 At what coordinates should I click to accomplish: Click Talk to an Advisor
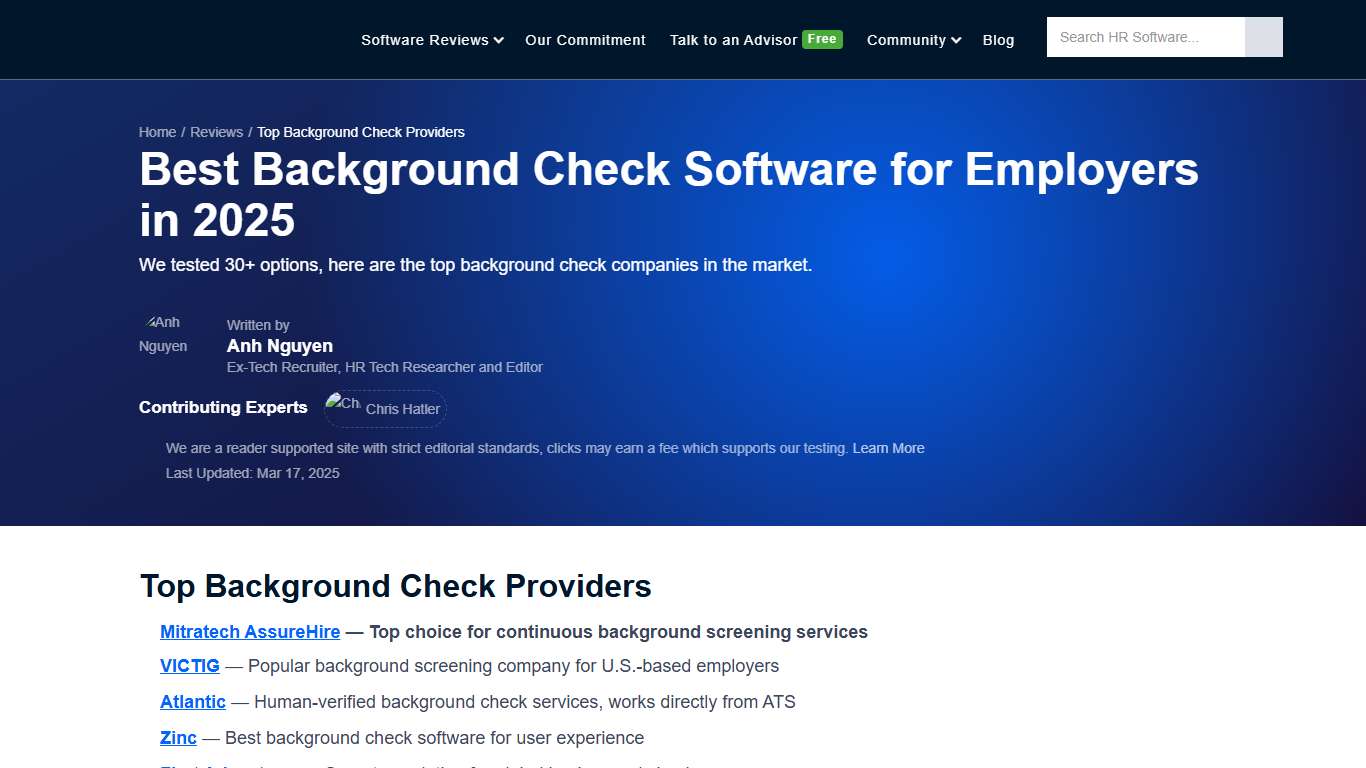(732, 40)
